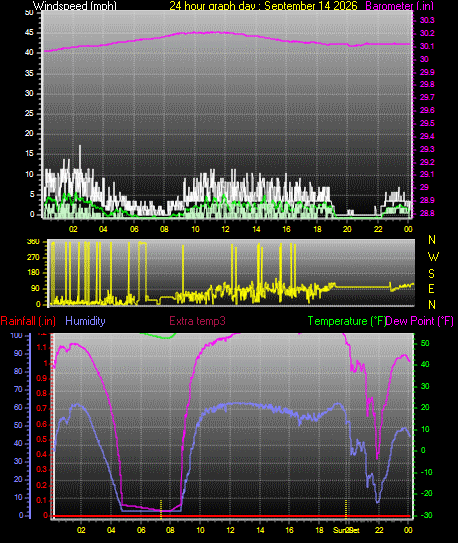Click the 29.5 value on the barometer axis
Viewport: 458px width, 543px height.
[427, 123]
